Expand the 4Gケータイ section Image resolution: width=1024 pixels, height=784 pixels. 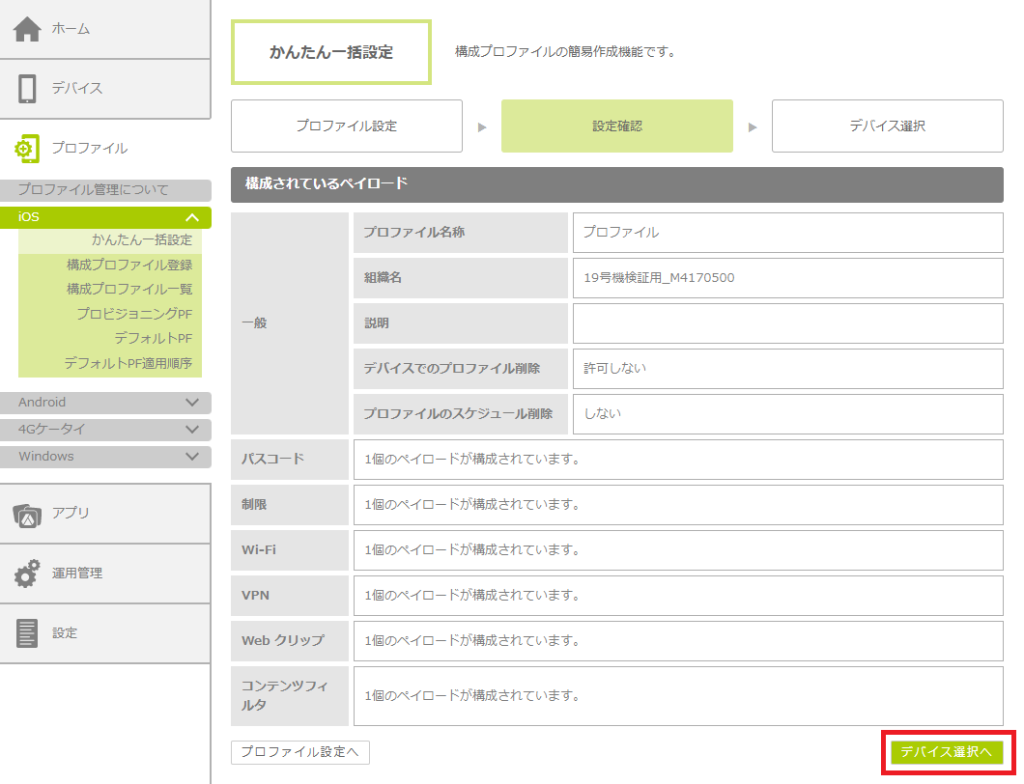pos(192,429)
